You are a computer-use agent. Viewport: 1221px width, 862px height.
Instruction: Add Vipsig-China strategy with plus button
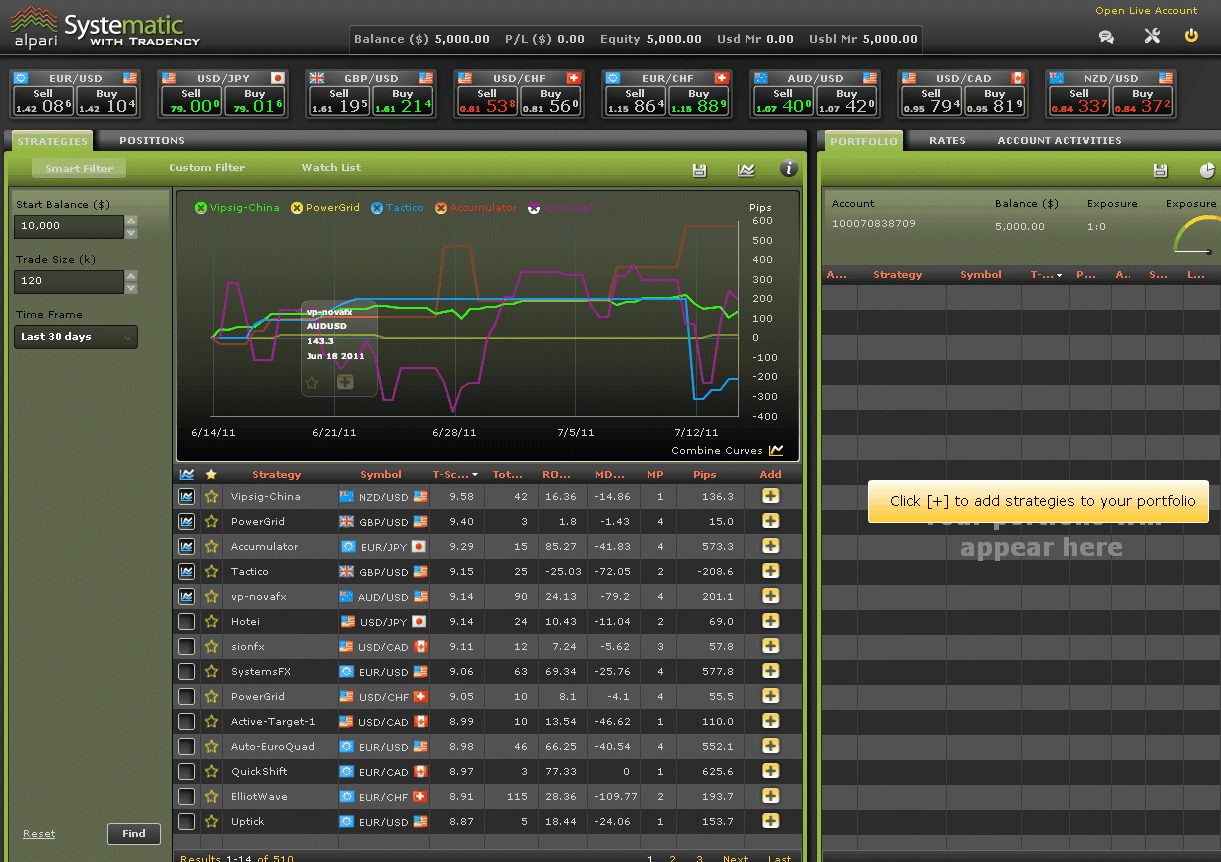pos(770,496)
